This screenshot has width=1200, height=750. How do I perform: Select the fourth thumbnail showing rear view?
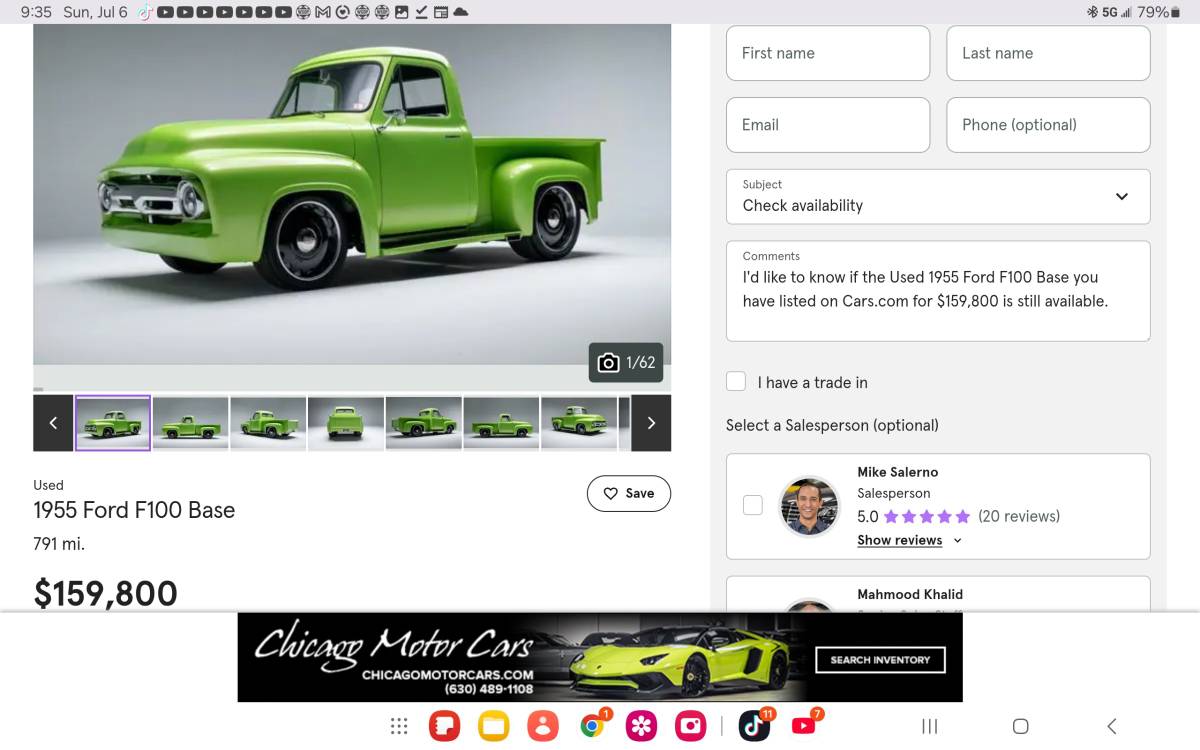click(x=345, y=423)
